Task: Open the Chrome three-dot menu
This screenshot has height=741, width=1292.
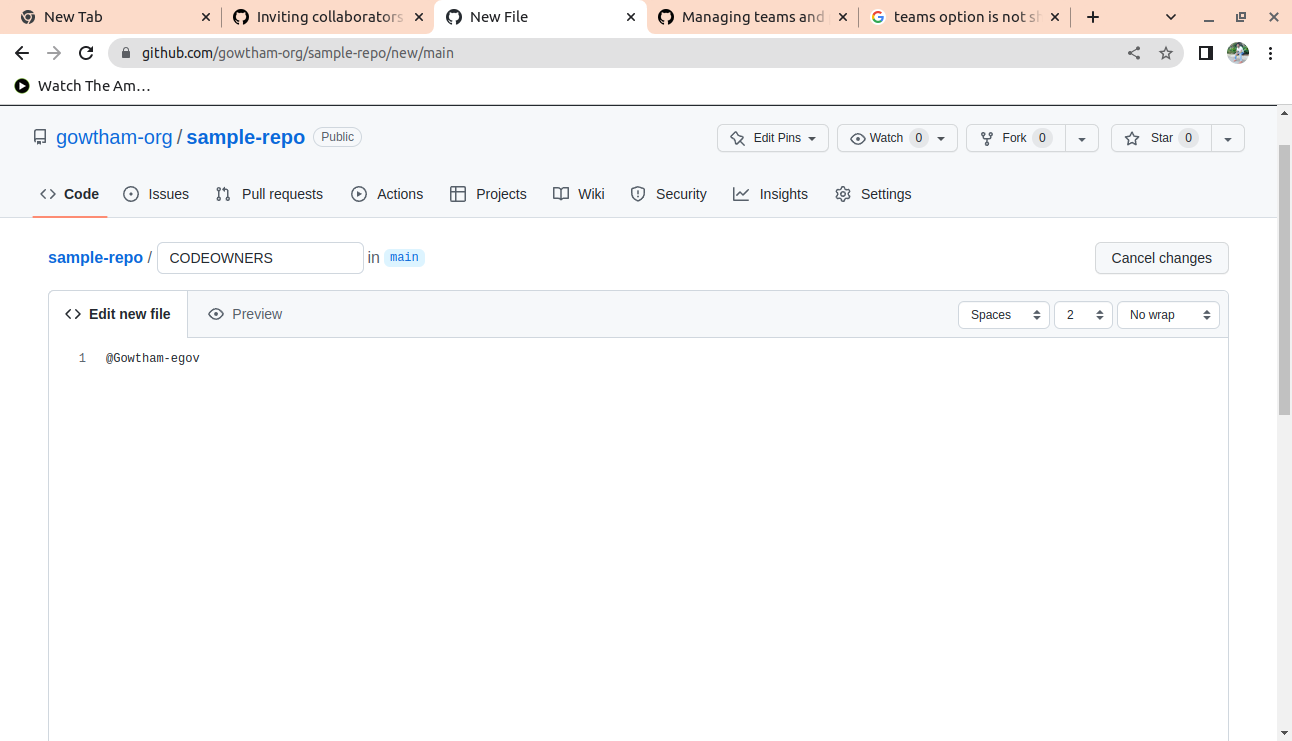Action: (1270, 53)
